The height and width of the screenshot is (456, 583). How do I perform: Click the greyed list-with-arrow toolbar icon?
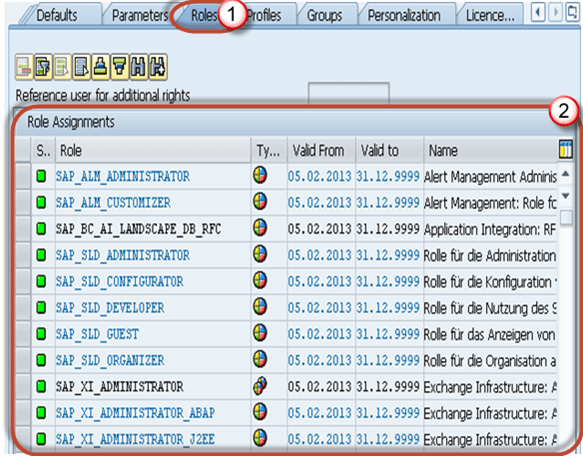(62, 67)
